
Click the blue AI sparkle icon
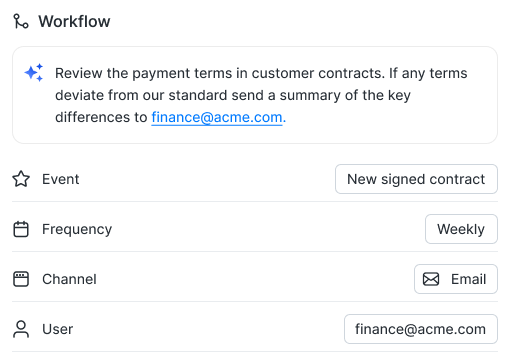[x=34, y=72]
